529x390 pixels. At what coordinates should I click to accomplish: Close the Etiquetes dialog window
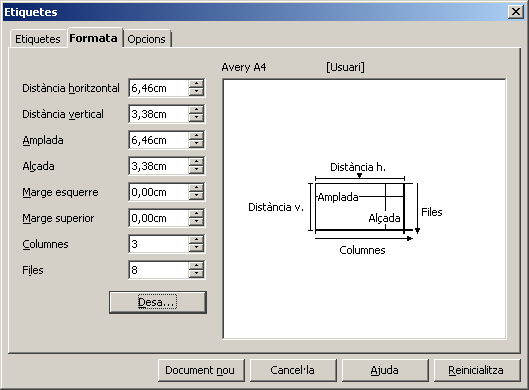coord(516,12)
